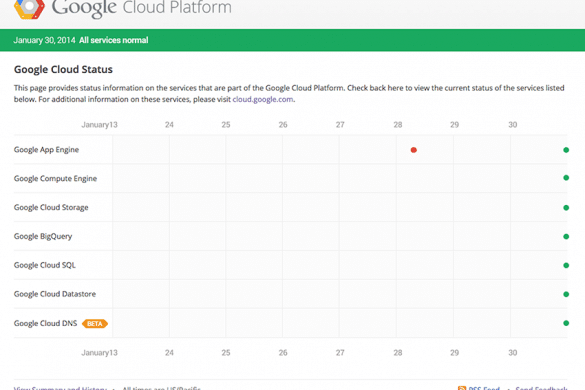Click the green status dot for Google Cloud Datastore

pos(566,294)
